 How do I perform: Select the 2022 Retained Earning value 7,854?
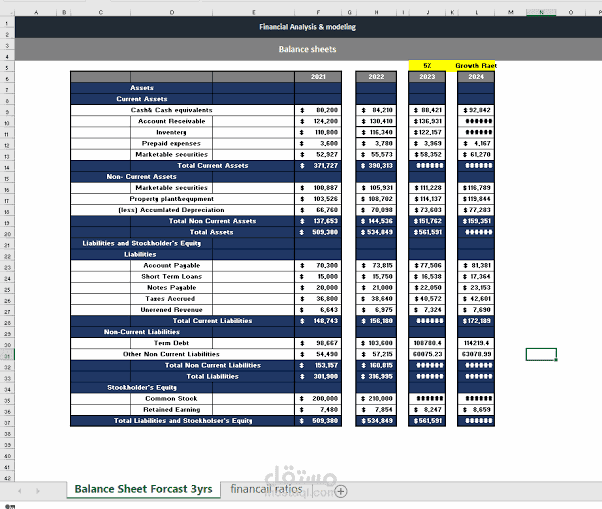pyautogui.click(x=376, y=410)
